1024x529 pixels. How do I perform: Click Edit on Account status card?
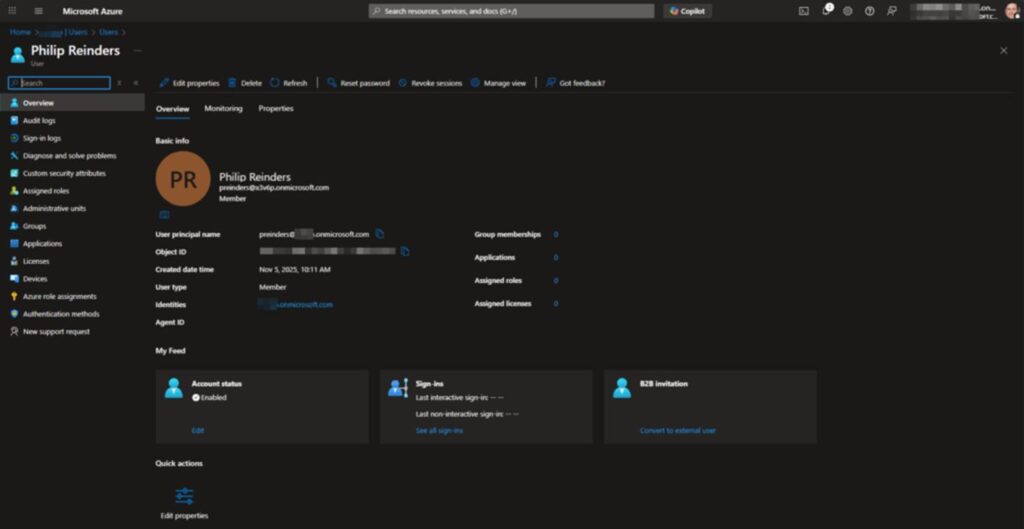coord(198,431)
